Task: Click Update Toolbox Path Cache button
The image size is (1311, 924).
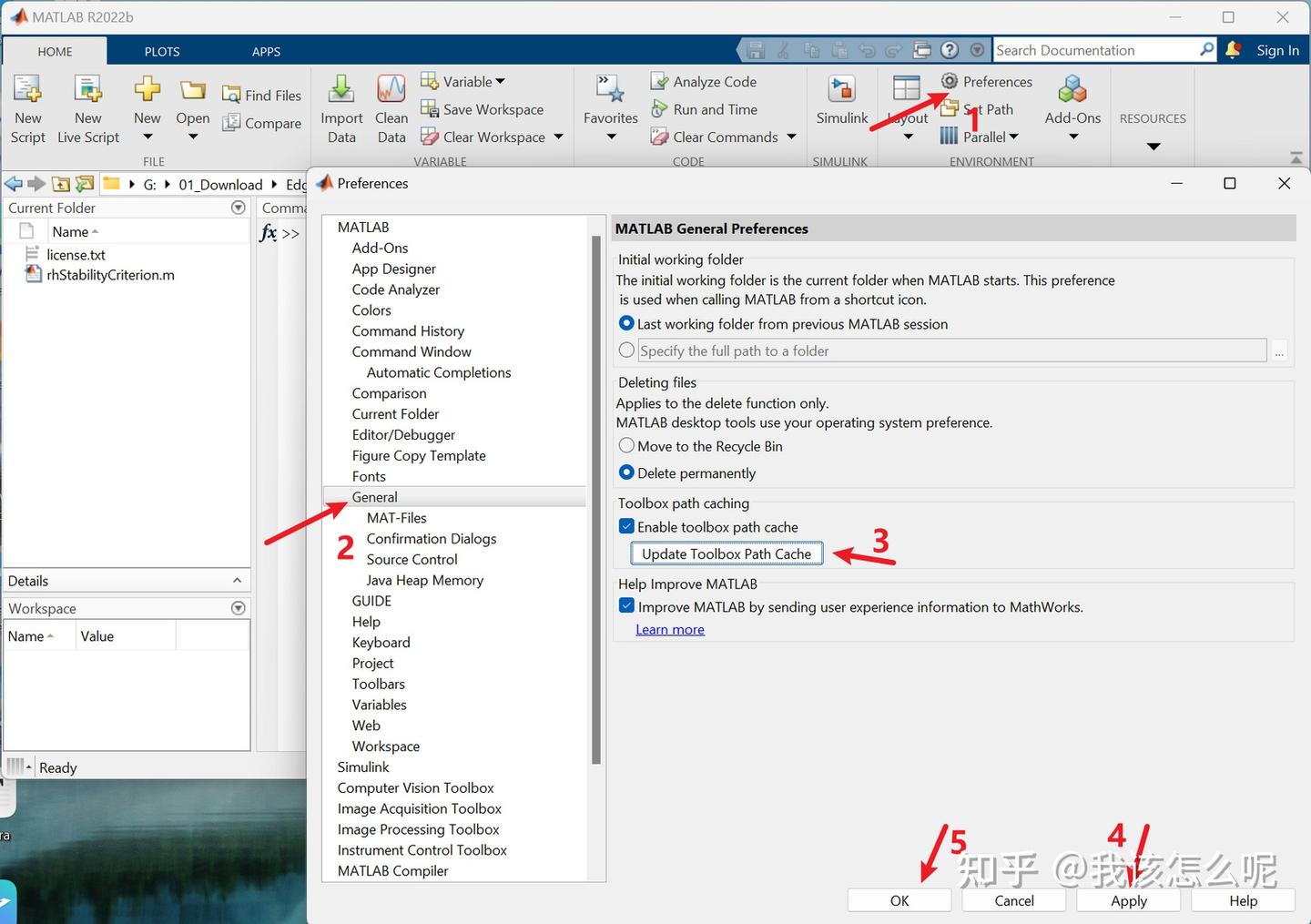Action: (727, 553)
